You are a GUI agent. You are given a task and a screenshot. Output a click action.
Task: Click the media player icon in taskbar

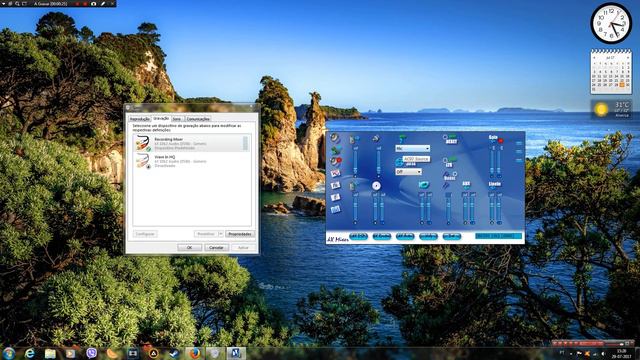click(71, 353)
